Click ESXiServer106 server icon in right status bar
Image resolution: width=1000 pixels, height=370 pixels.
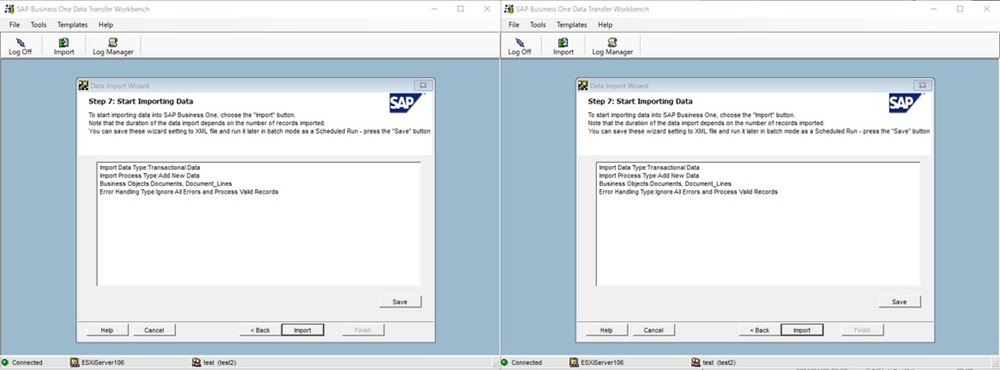(x=574, y=362)
